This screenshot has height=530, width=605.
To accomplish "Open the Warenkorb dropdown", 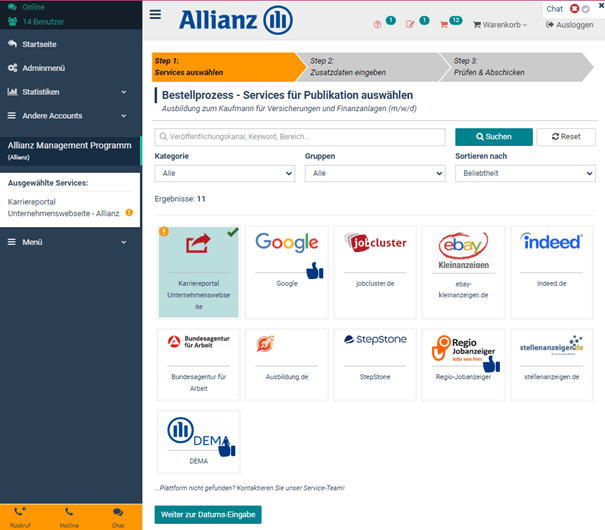I will [x=500, y=25].
